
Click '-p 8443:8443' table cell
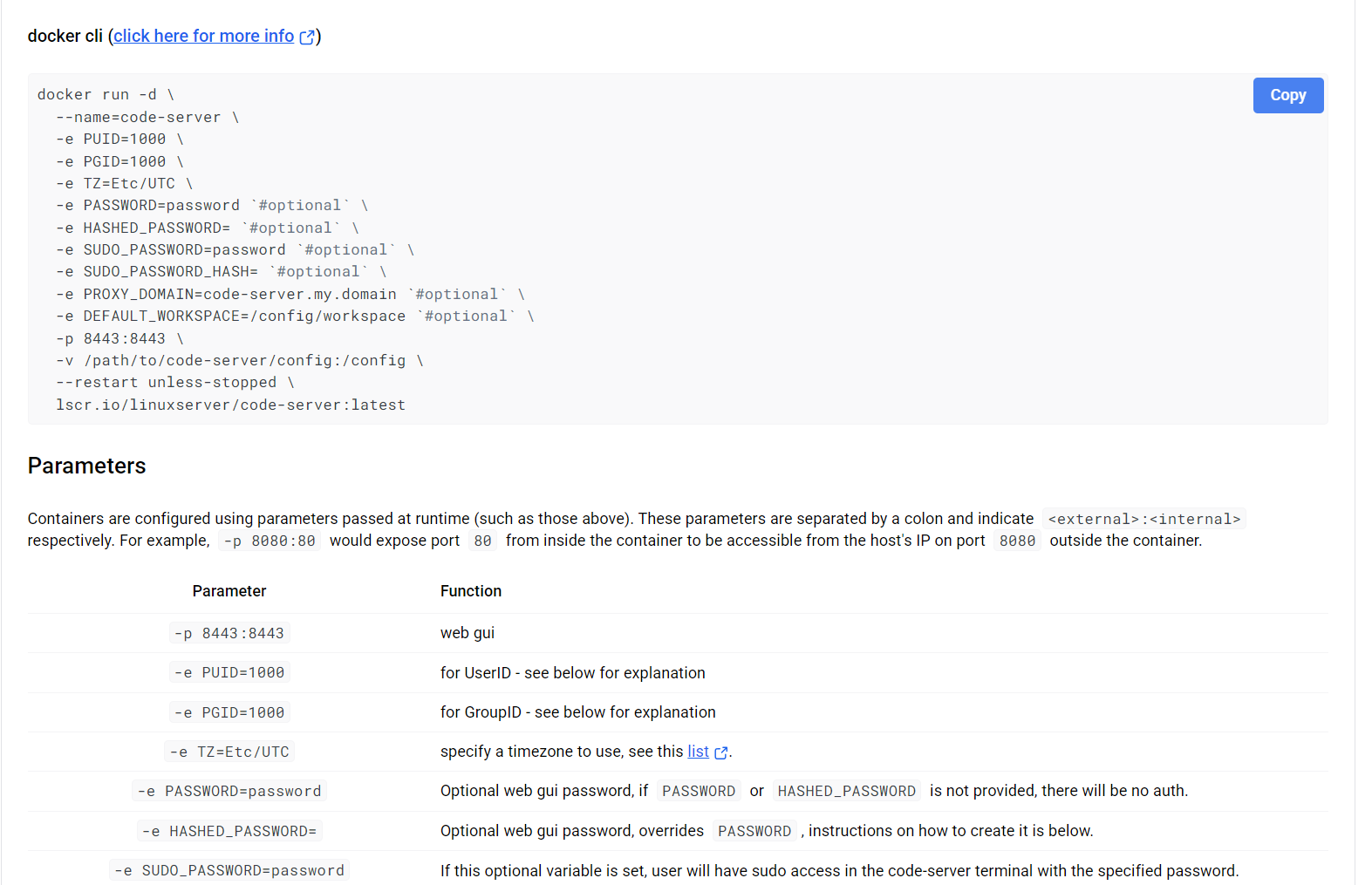pos(229,633)
